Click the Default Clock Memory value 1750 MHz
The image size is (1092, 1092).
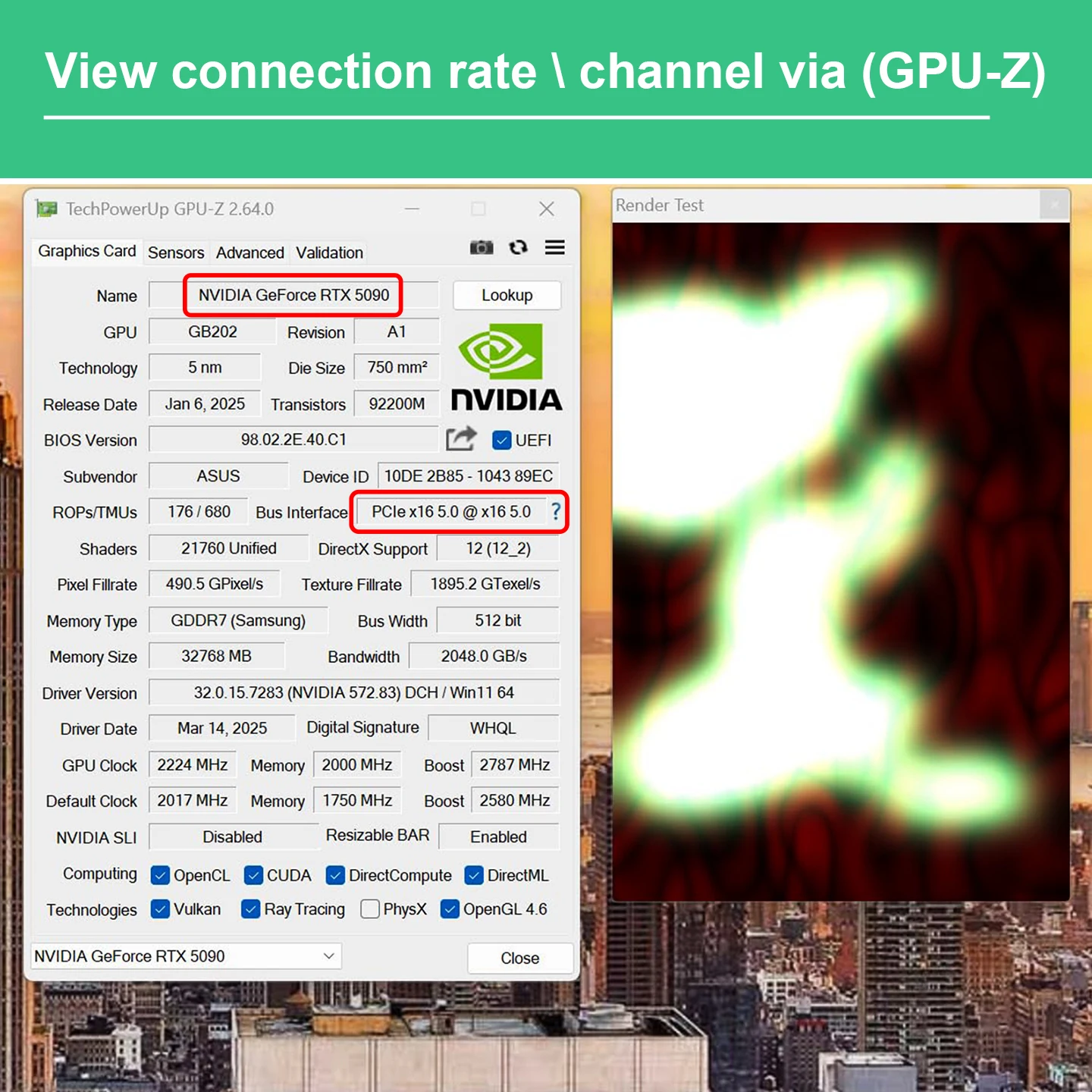(x=356, y=799)
